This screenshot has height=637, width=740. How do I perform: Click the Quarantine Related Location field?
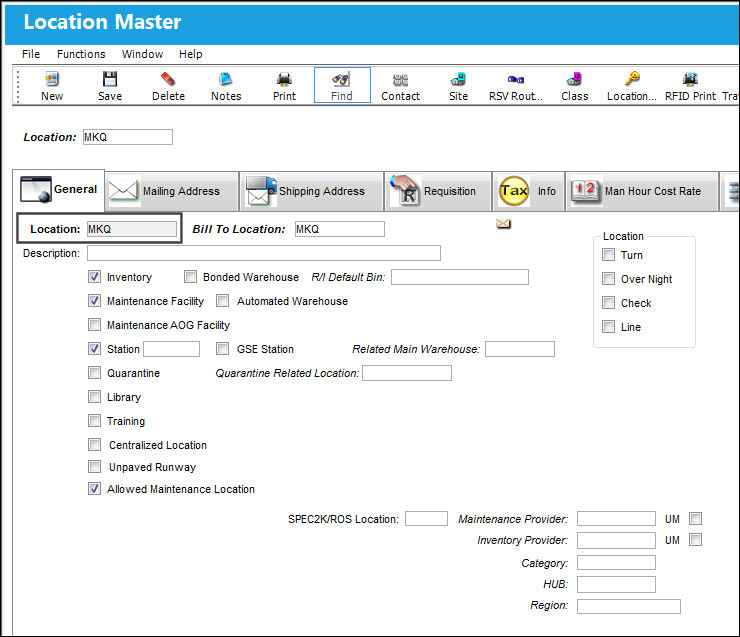click(407, 373)
